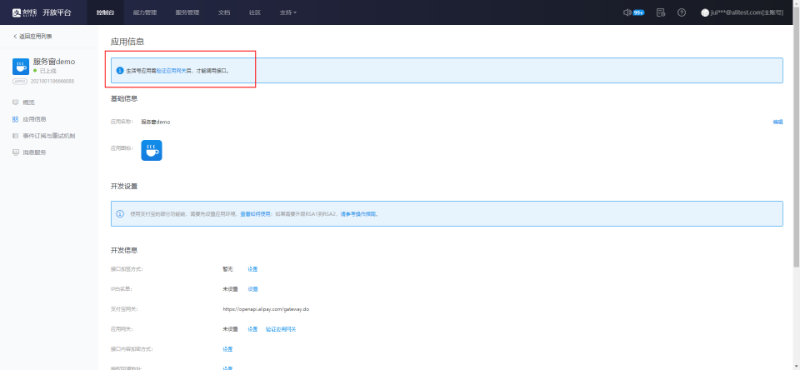This screenshot has width=800, height=370.
Task: Click the page vertical scrollbar
Action: click(x=796, y=138)
